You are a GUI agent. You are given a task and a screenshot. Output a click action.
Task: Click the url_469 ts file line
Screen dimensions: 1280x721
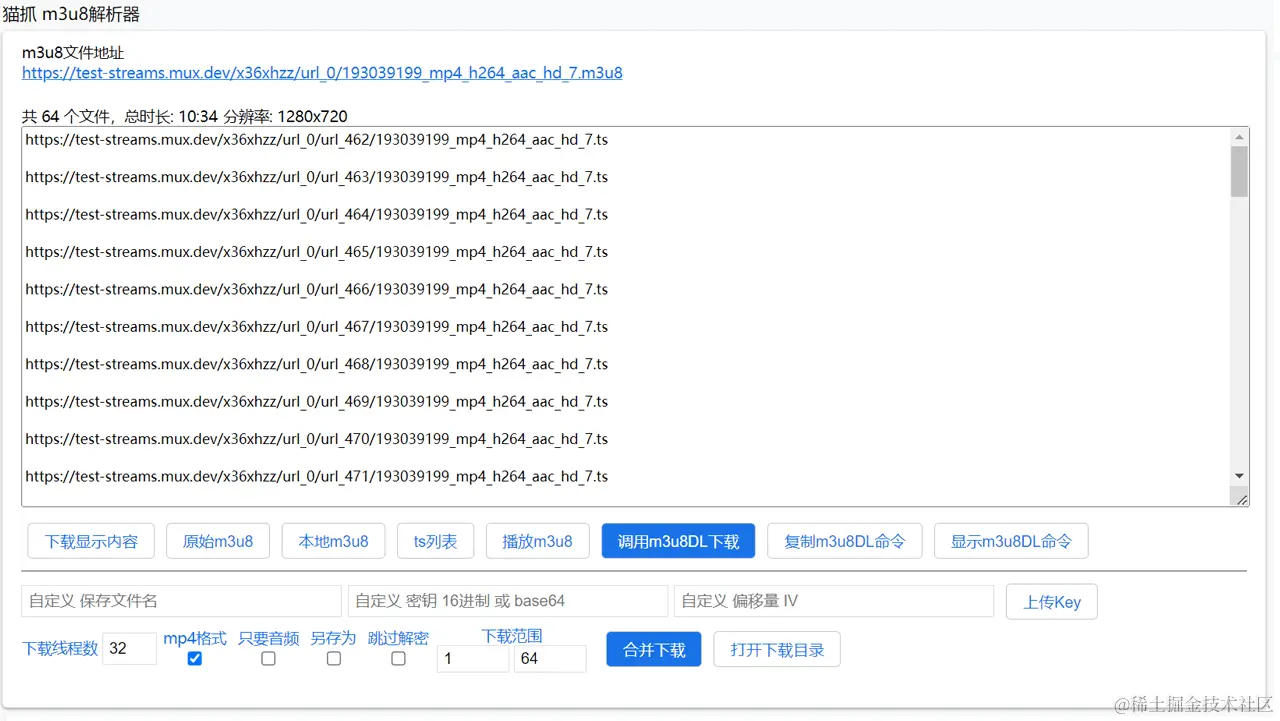pos(317,402)
